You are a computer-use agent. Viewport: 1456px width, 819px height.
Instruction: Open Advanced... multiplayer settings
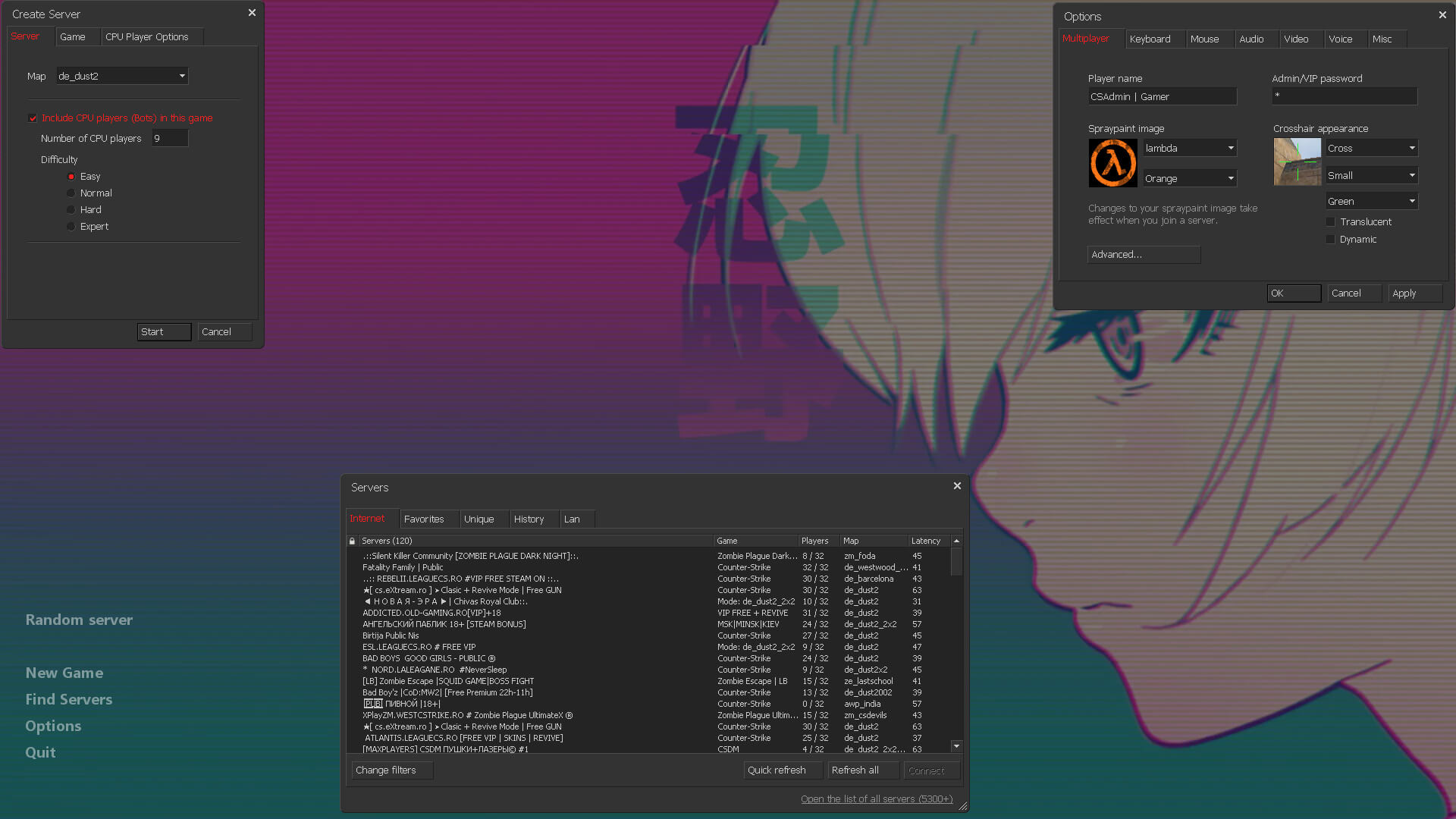1144,255
